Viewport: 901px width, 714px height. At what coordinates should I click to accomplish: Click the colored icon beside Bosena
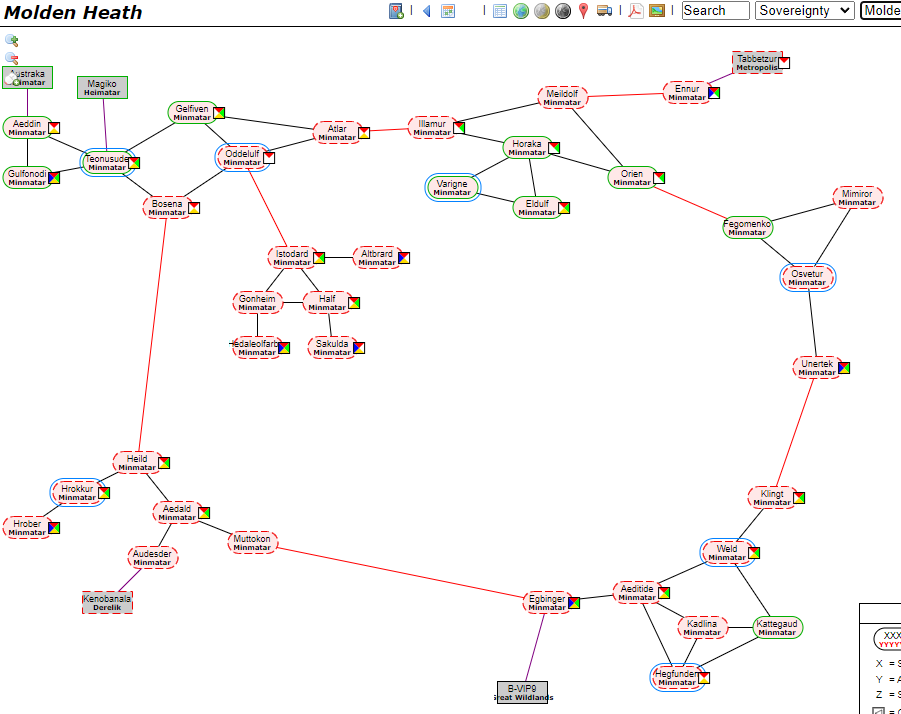[x=194, y=208]
